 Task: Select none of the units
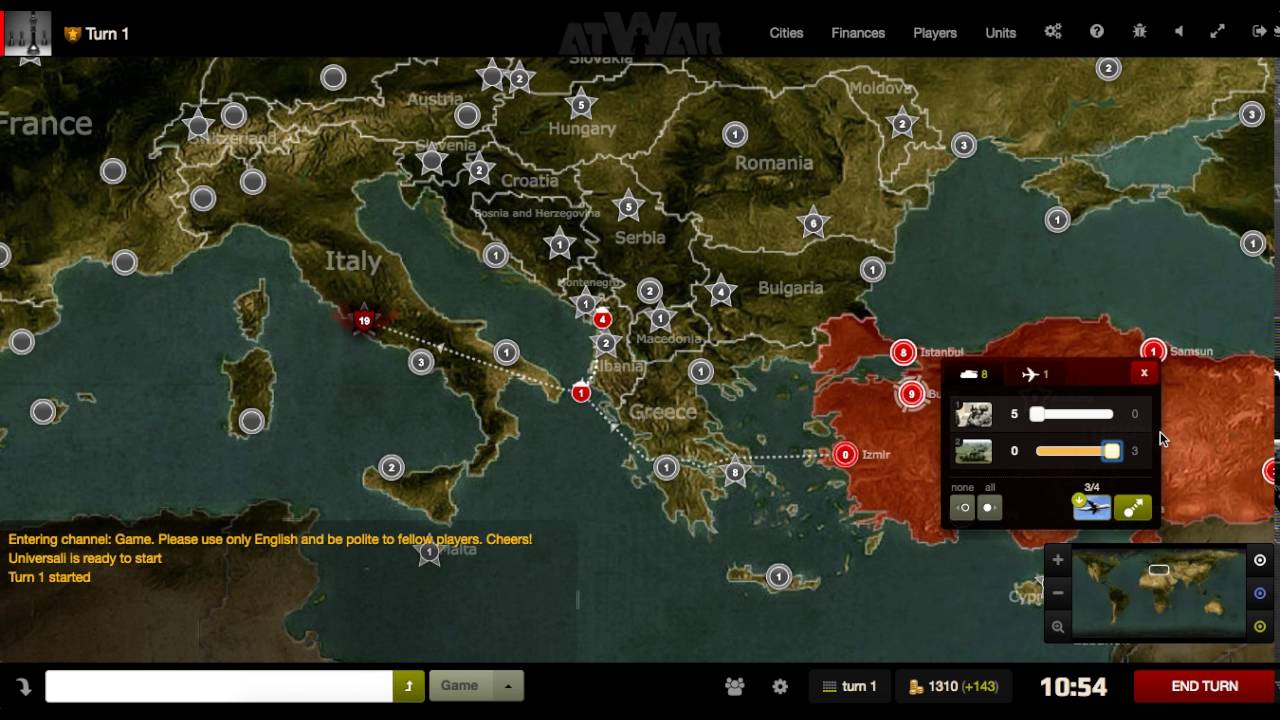962,508
